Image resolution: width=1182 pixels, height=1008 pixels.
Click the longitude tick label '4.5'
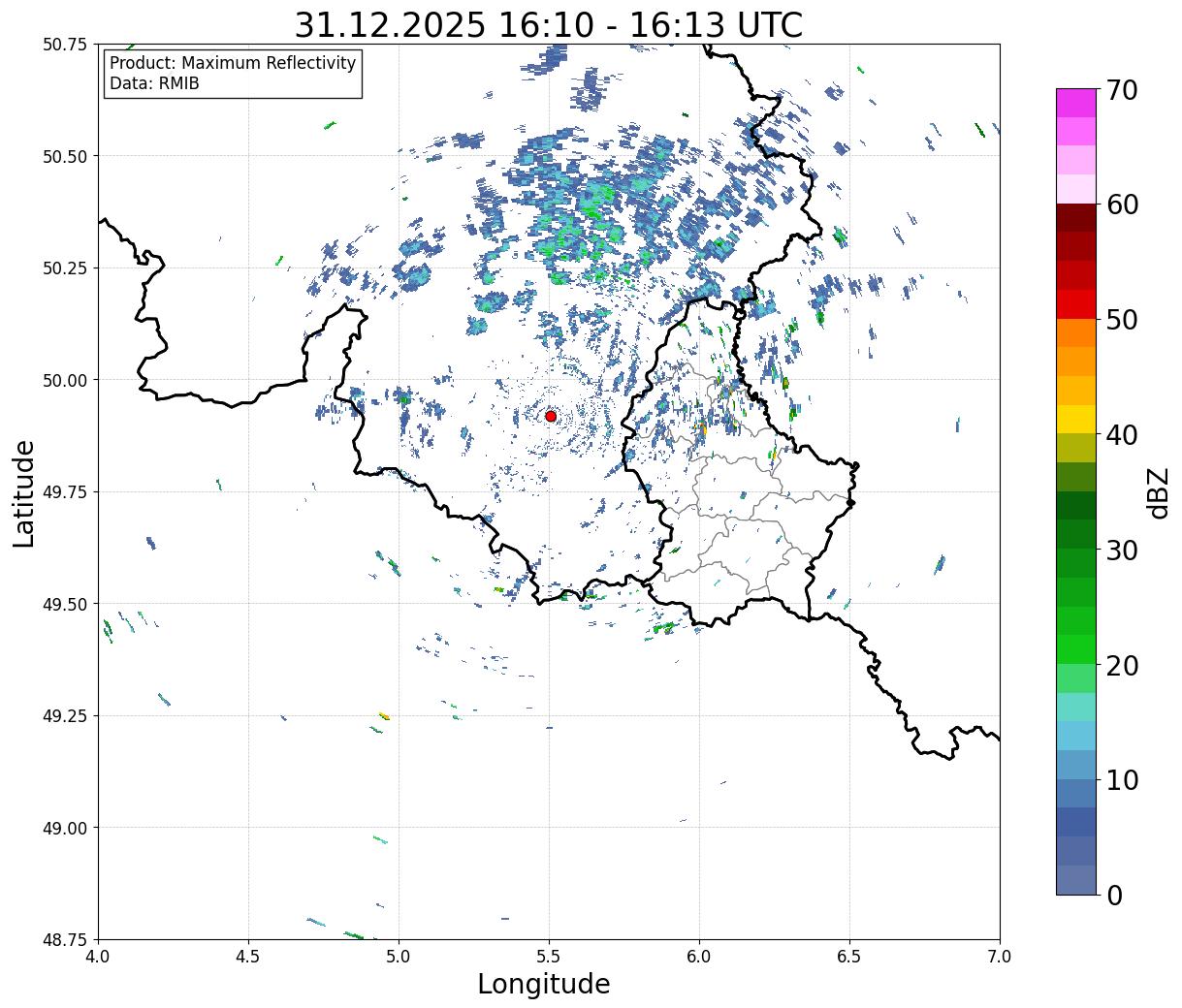point(248,957)
